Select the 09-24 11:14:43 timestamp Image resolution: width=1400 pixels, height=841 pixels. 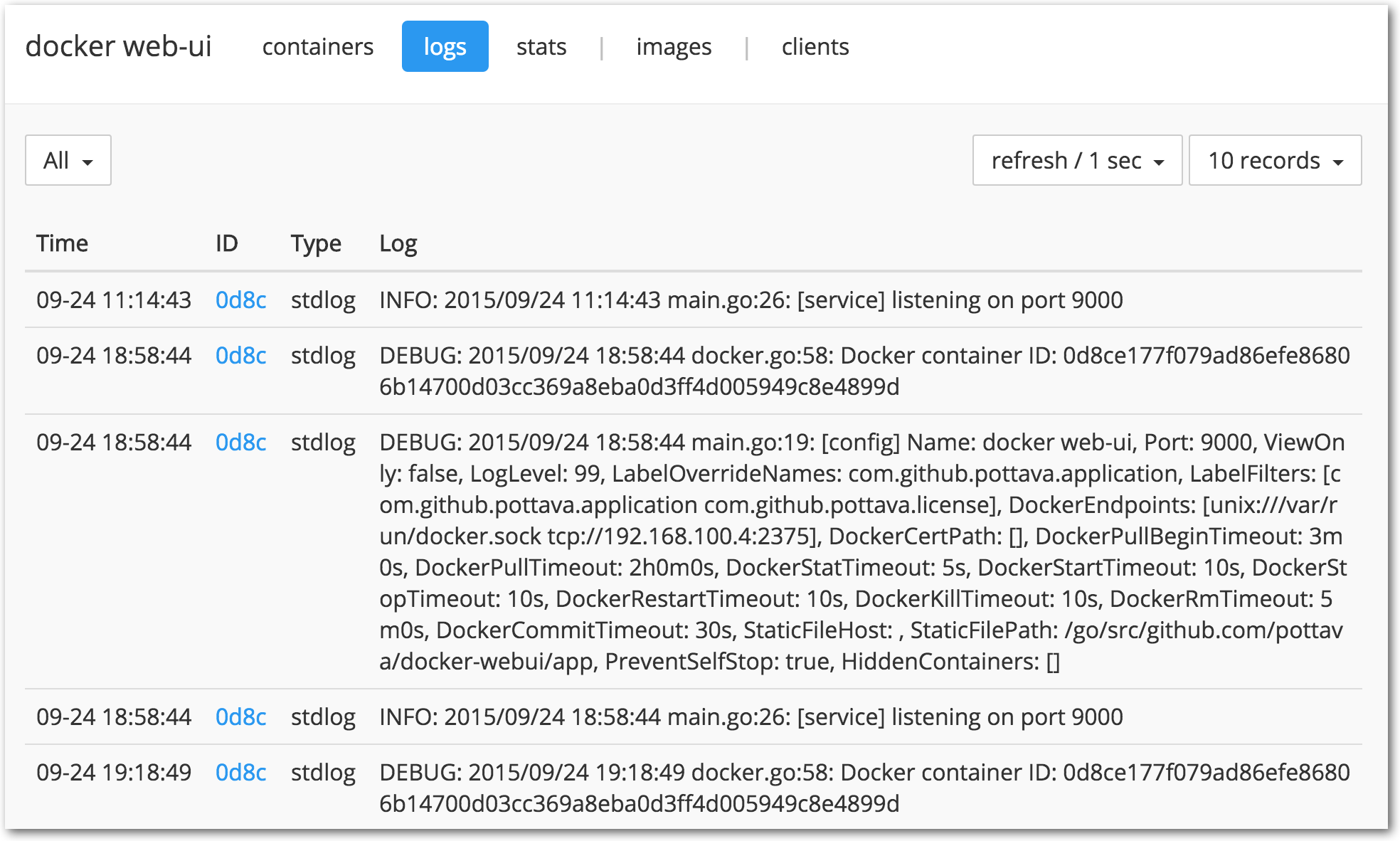coord(114,300)
